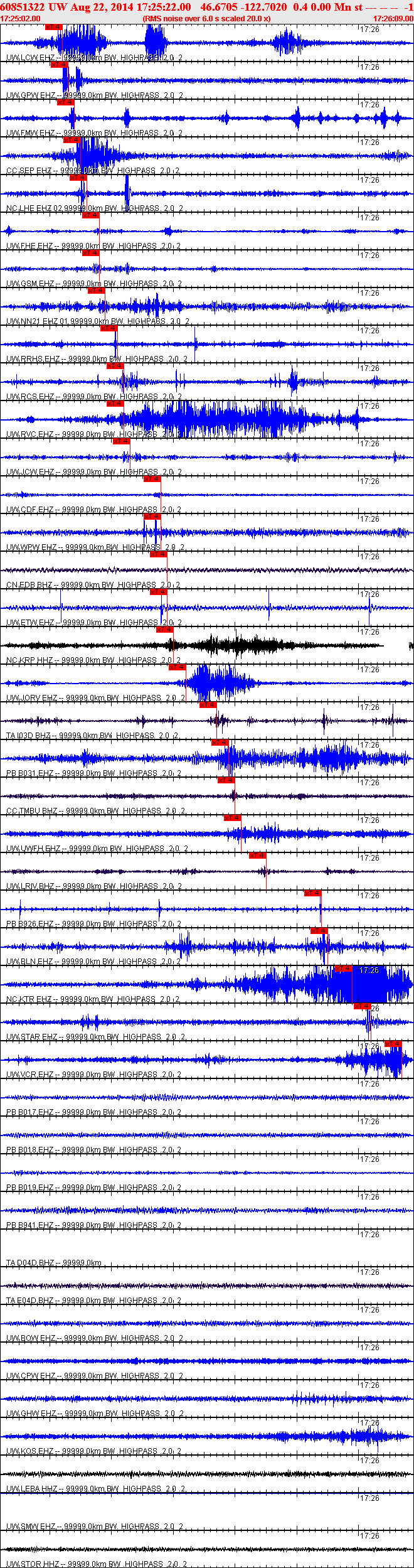Screen dimensions: 414x1568
Task: Select the NN21 EHZ 01 station label
Action: 97,321
